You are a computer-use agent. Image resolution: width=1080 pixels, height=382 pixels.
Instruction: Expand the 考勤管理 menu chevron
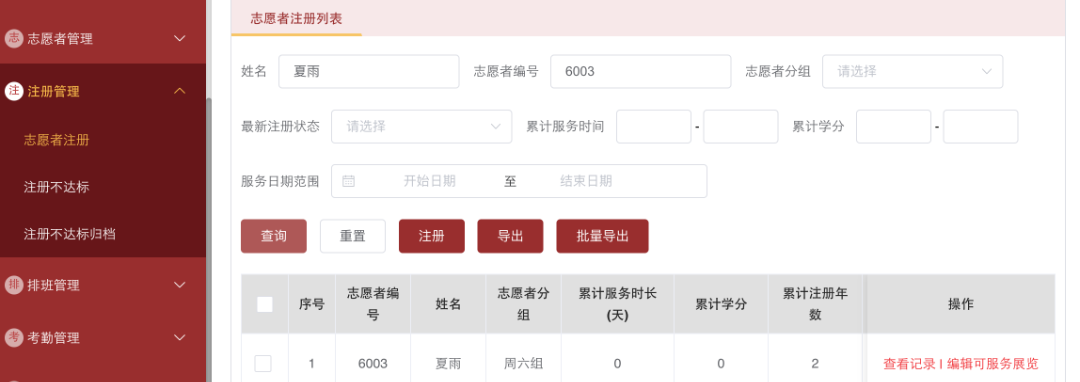[x=180, y=337]
